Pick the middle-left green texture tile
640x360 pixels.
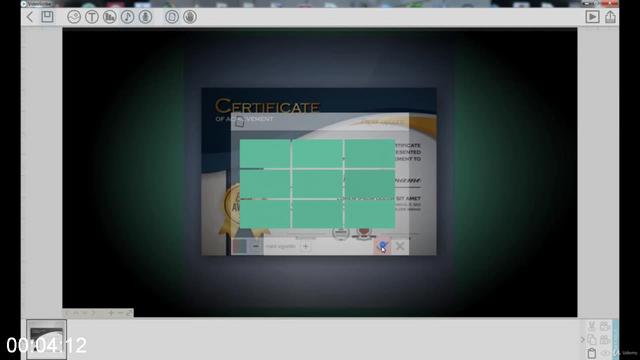[265, 184]
